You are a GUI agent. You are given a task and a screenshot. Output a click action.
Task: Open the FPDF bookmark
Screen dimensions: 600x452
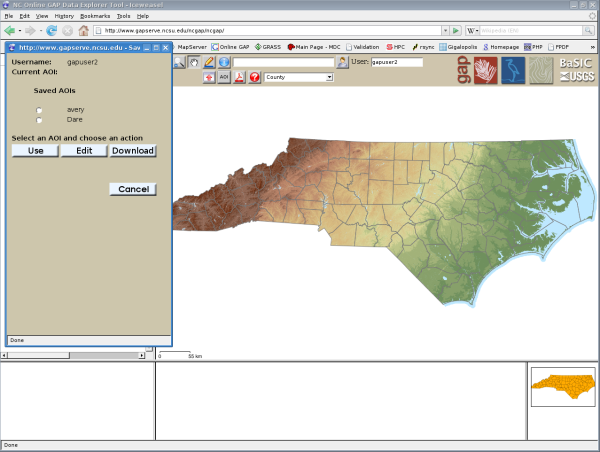coord(559,47)
